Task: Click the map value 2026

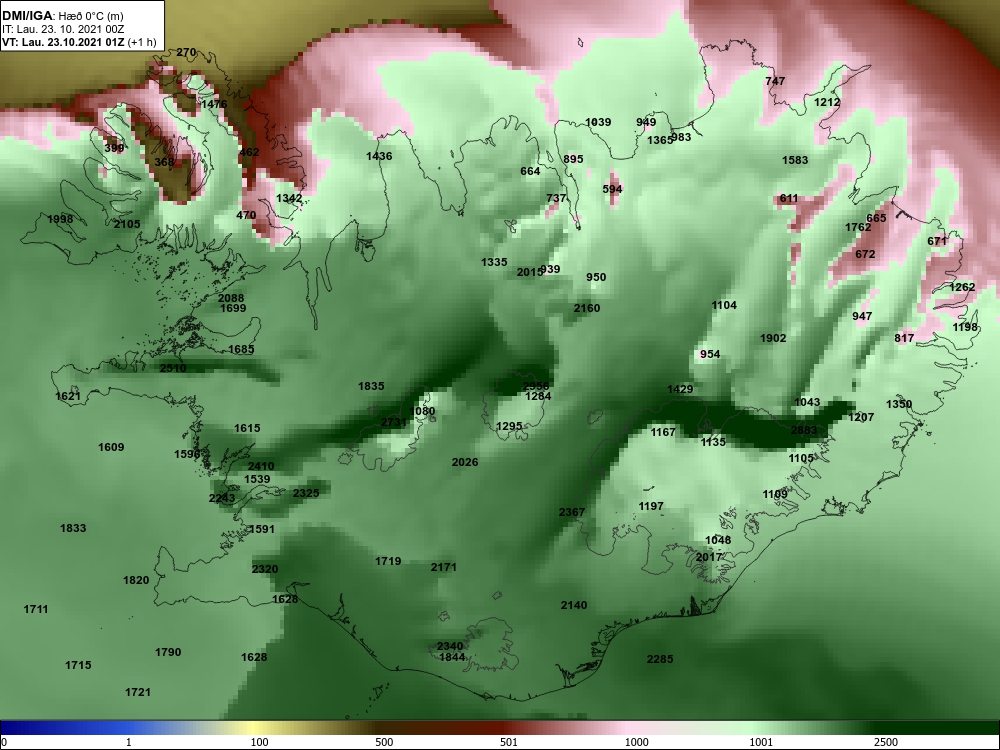Action: click(465, 462)
